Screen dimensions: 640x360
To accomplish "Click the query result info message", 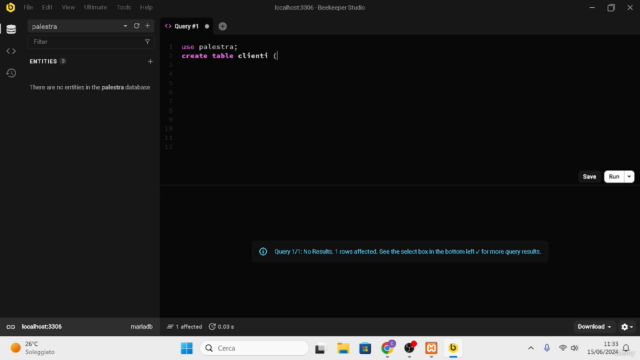I will [x=400, y=251].
